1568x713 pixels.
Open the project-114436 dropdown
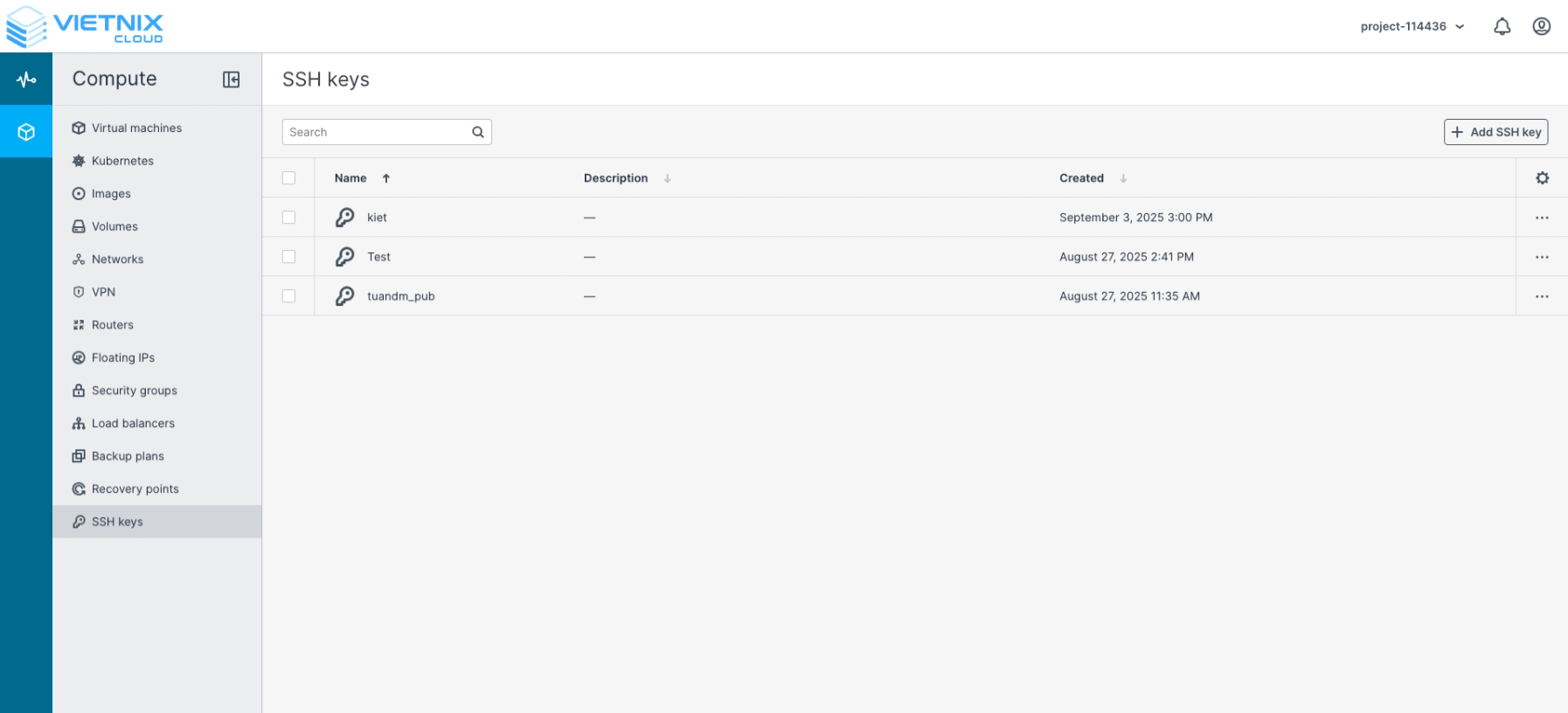tap(1412, 27)
